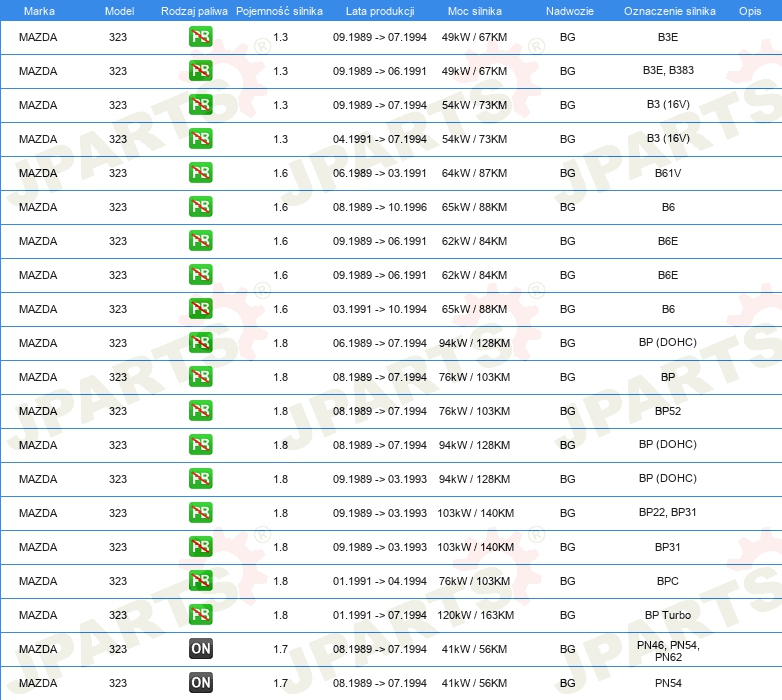Click the Moc silnika column header
Image resolution: width=782 pixels, height=700 pixels.
(474, 11)
